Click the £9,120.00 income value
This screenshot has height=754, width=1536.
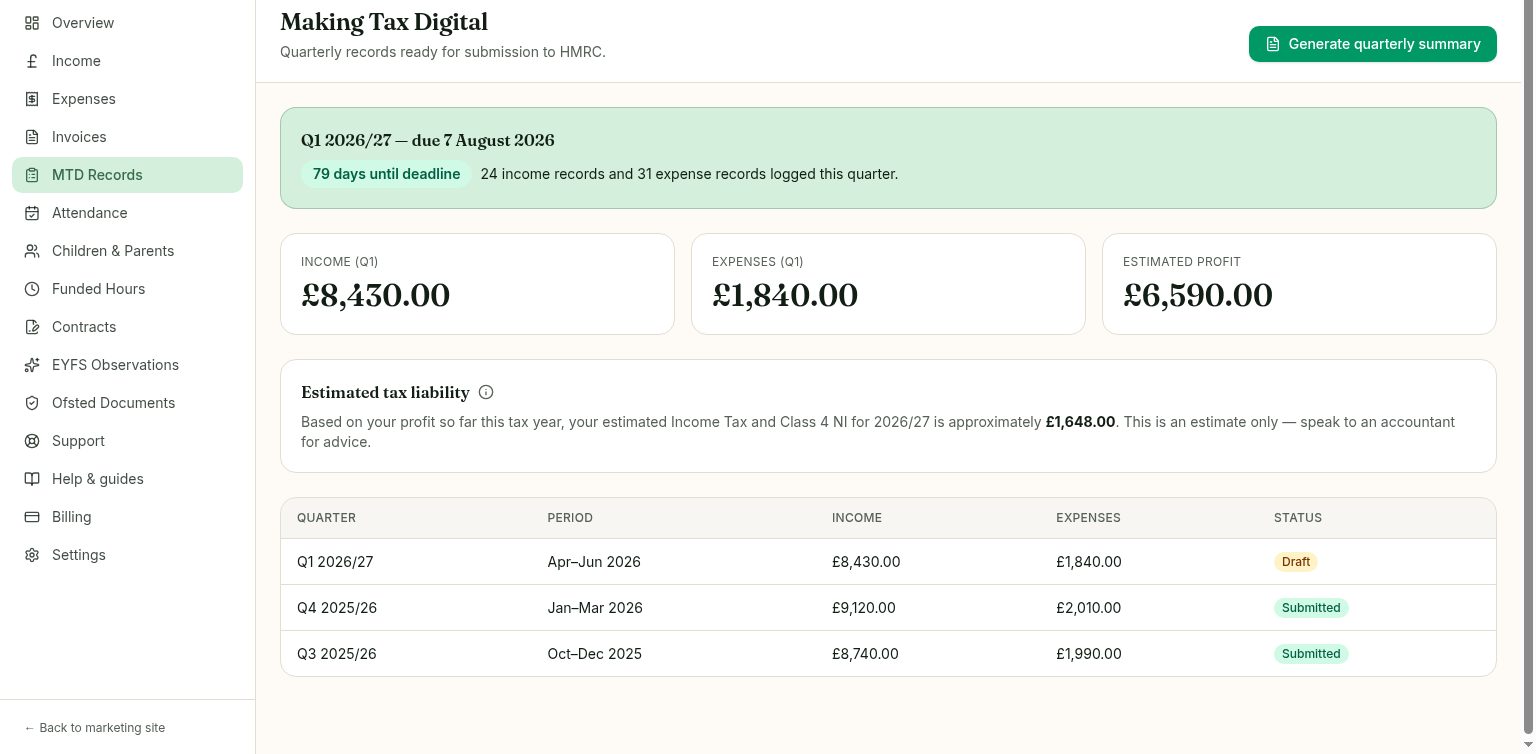click(864, 608)
